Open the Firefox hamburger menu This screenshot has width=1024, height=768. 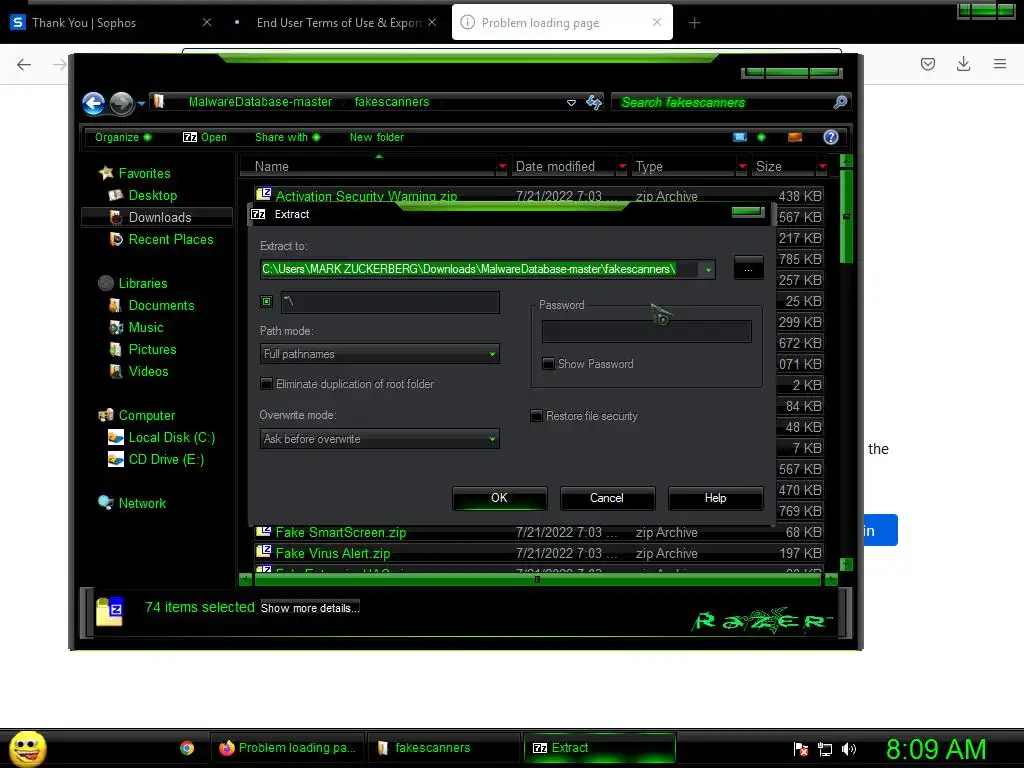point(1000,63)
